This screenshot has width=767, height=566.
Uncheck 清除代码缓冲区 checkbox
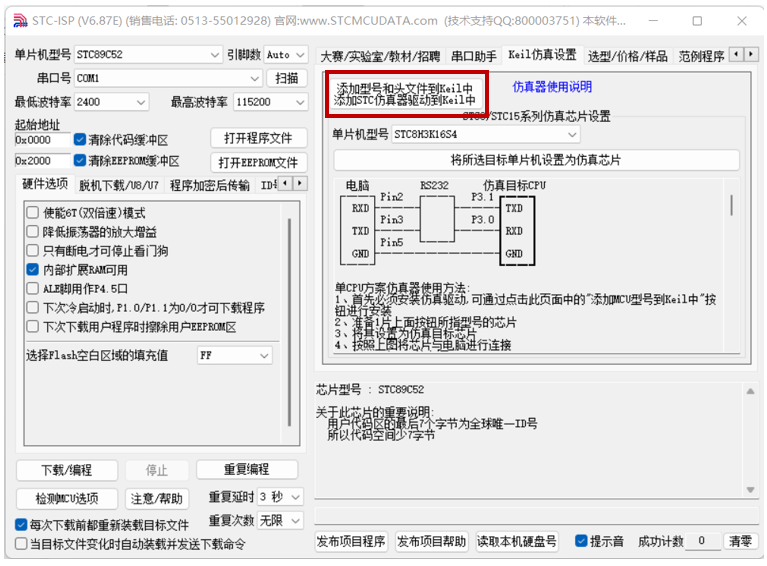(x=80, y=140)
